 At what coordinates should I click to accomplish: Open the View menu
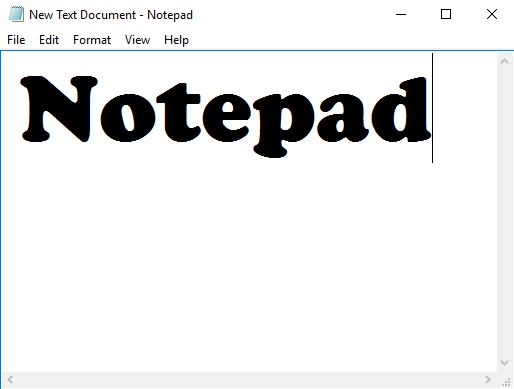pos(137,40)
